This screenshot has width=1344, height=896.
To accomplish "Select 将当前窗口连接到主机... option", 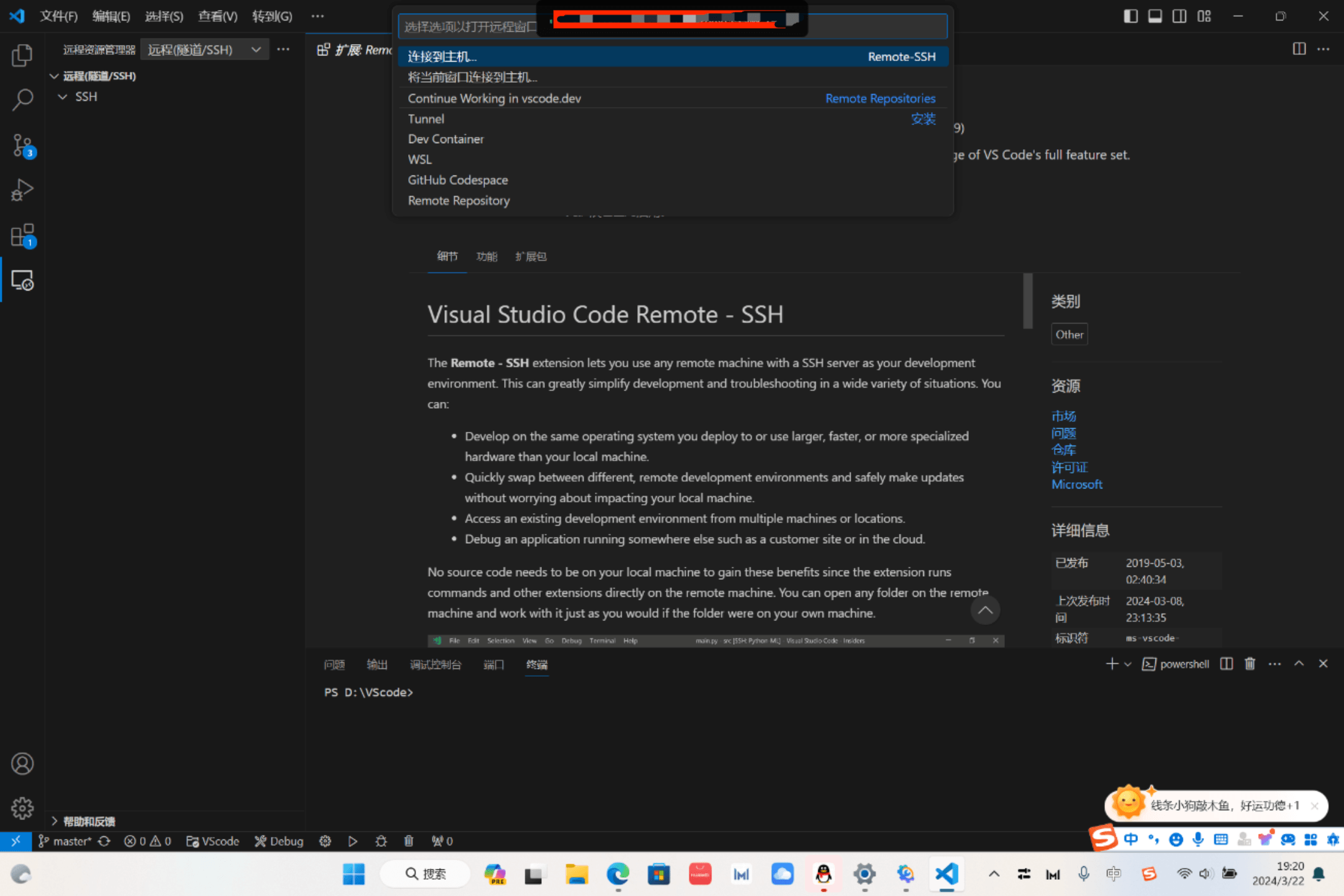I will (x=672, y=77).
